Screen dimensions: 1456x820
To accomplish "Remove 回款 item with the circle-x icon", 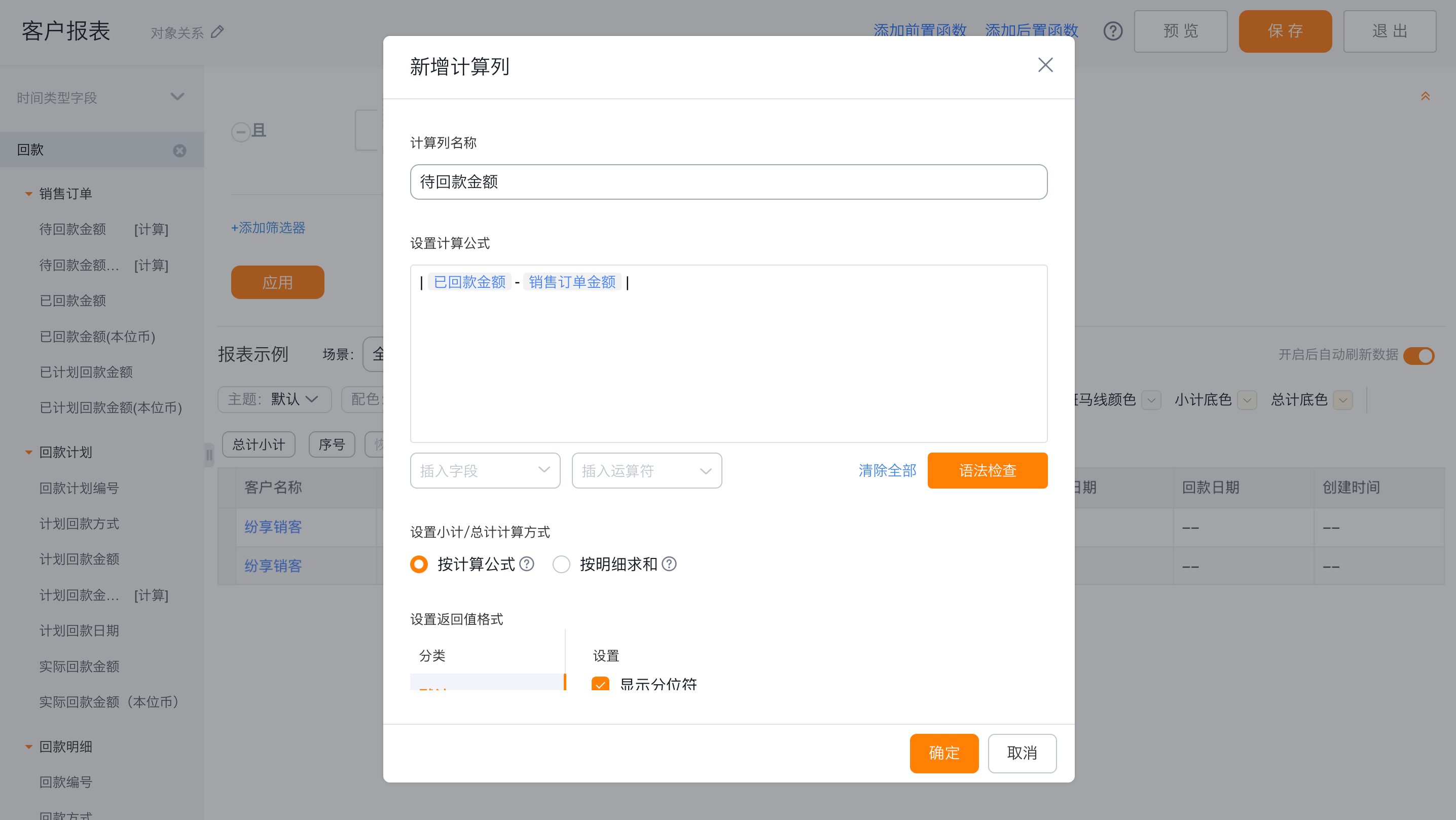I will click(180, 151).
